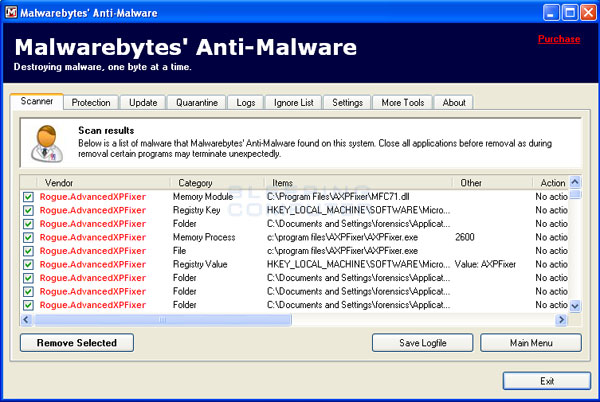This screenshot has height=402, width=600.
Task: Open the Update tab
Action: [x=143, y=103]
